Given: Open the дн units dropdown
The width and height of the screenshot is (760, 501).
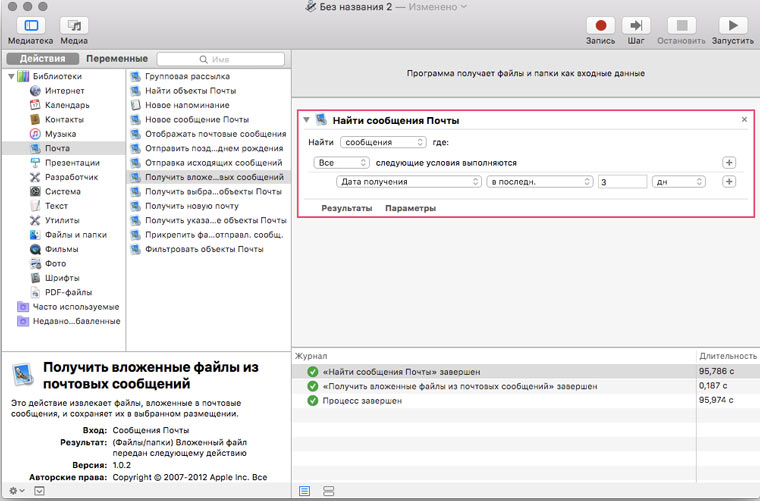Looking at the screenshot, I should (x=679, y=182).
